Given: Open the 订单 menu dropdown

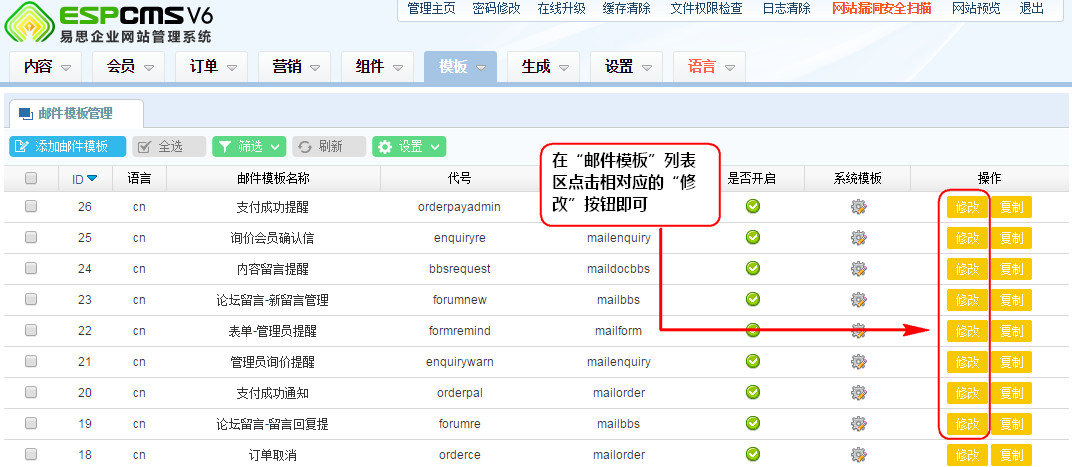Looking at the screenshot, I should (212, 67).
